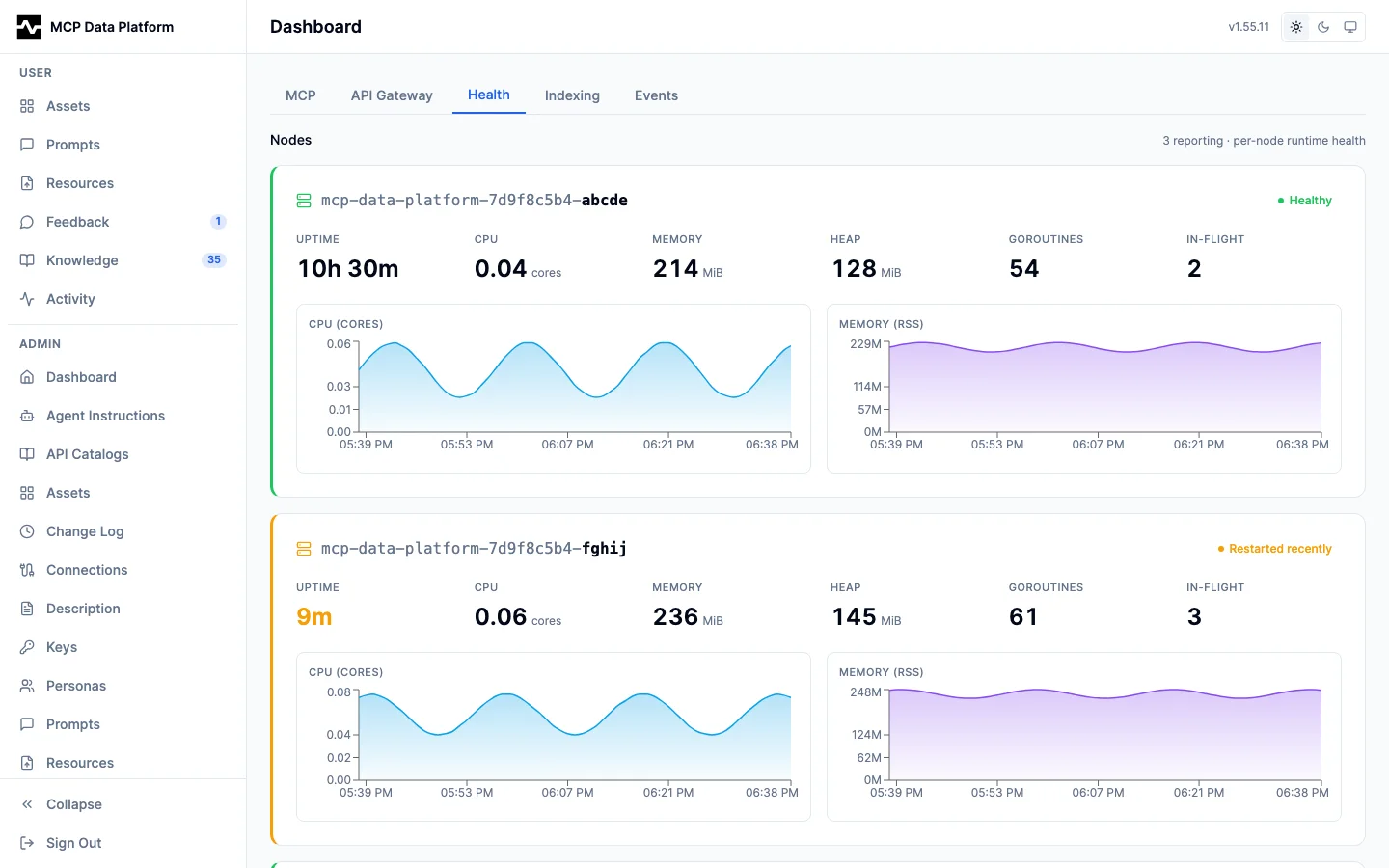
Task: Click the CPU cores chart of node fghij
Action: tap(554, 737)
